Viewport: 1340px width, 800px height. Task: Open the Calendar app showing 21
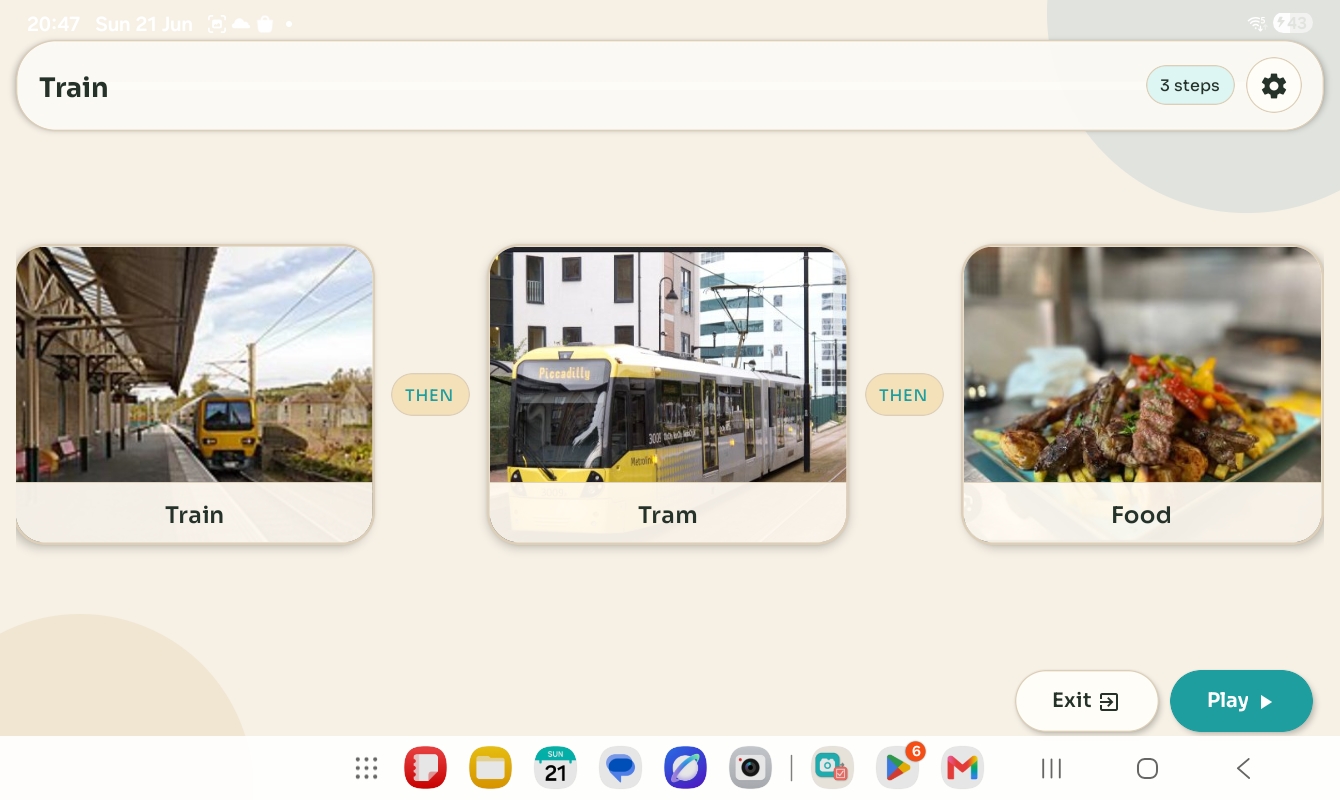[x=555, y=768]
